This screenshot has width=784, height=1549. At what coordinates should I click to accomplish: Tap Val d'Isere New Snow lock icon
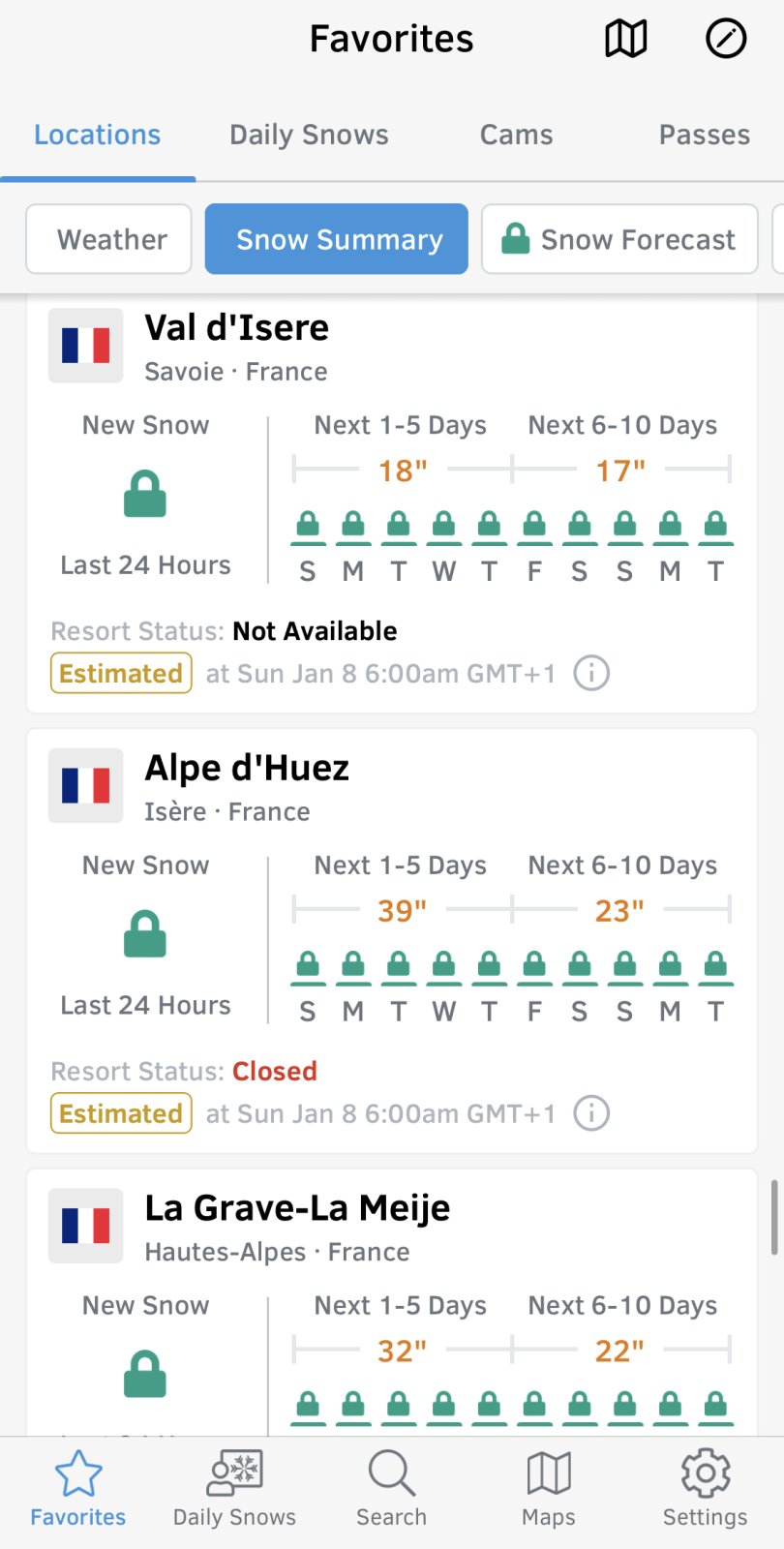[x=145, y=494]
